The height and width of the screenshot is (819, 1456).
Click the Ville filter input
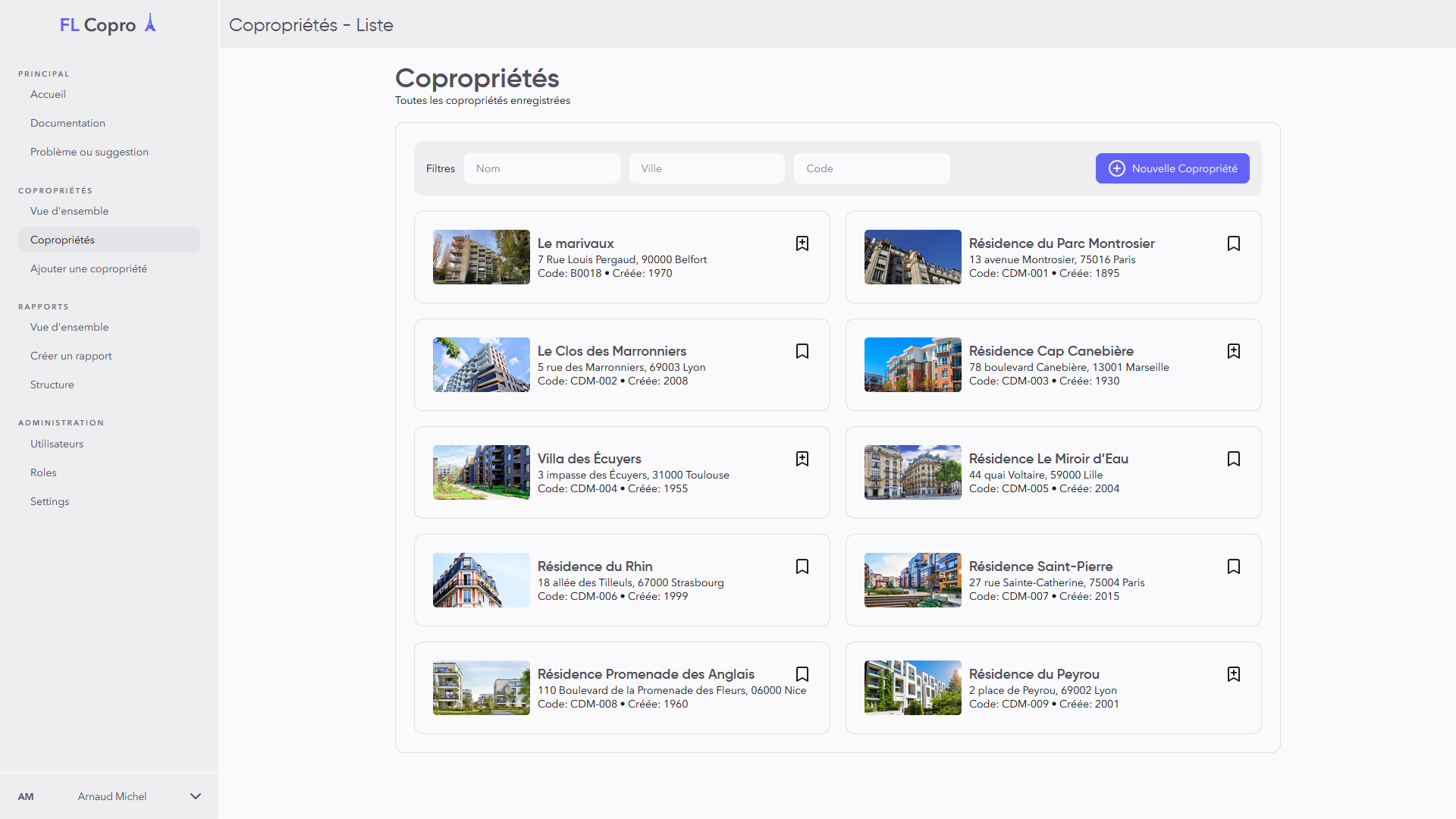(706, 168)
